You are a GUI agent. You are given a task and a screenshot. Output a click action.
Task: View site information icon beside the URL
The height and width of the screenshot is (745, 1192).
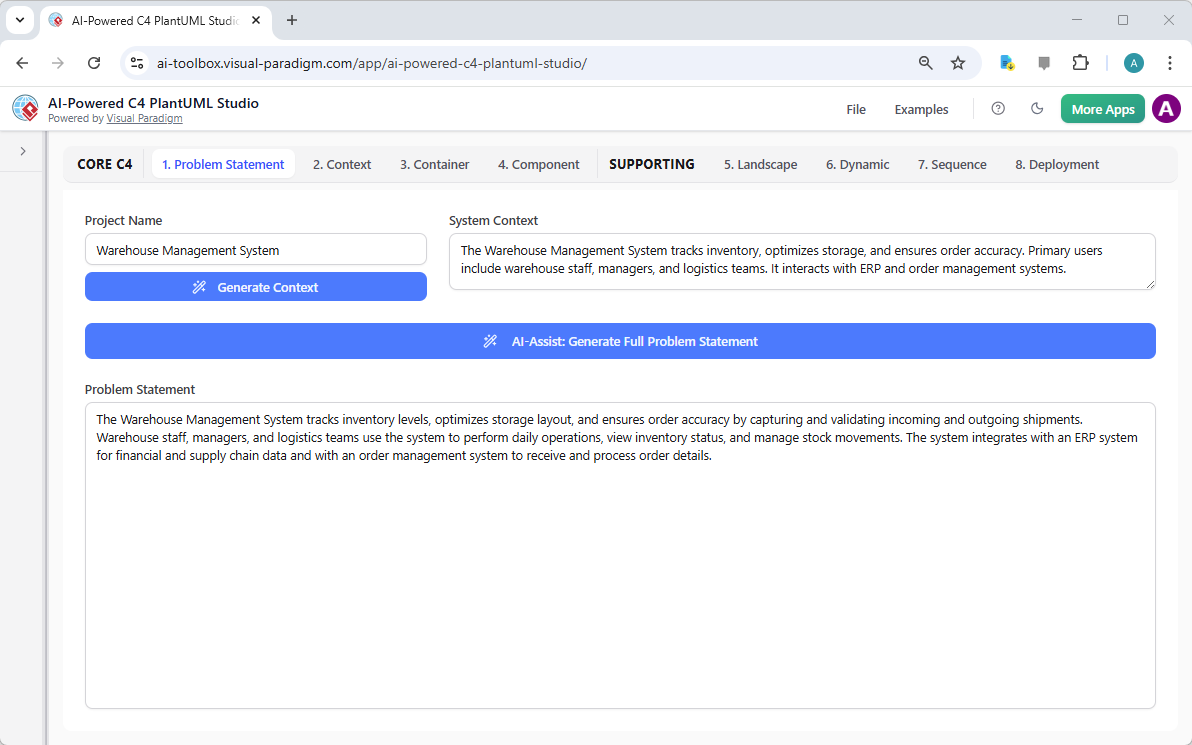point(136,62)
